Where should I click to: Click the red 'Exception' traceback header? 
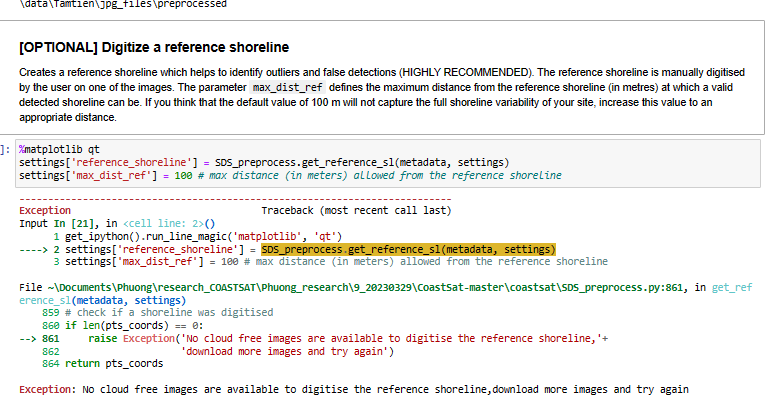(45, 210)
